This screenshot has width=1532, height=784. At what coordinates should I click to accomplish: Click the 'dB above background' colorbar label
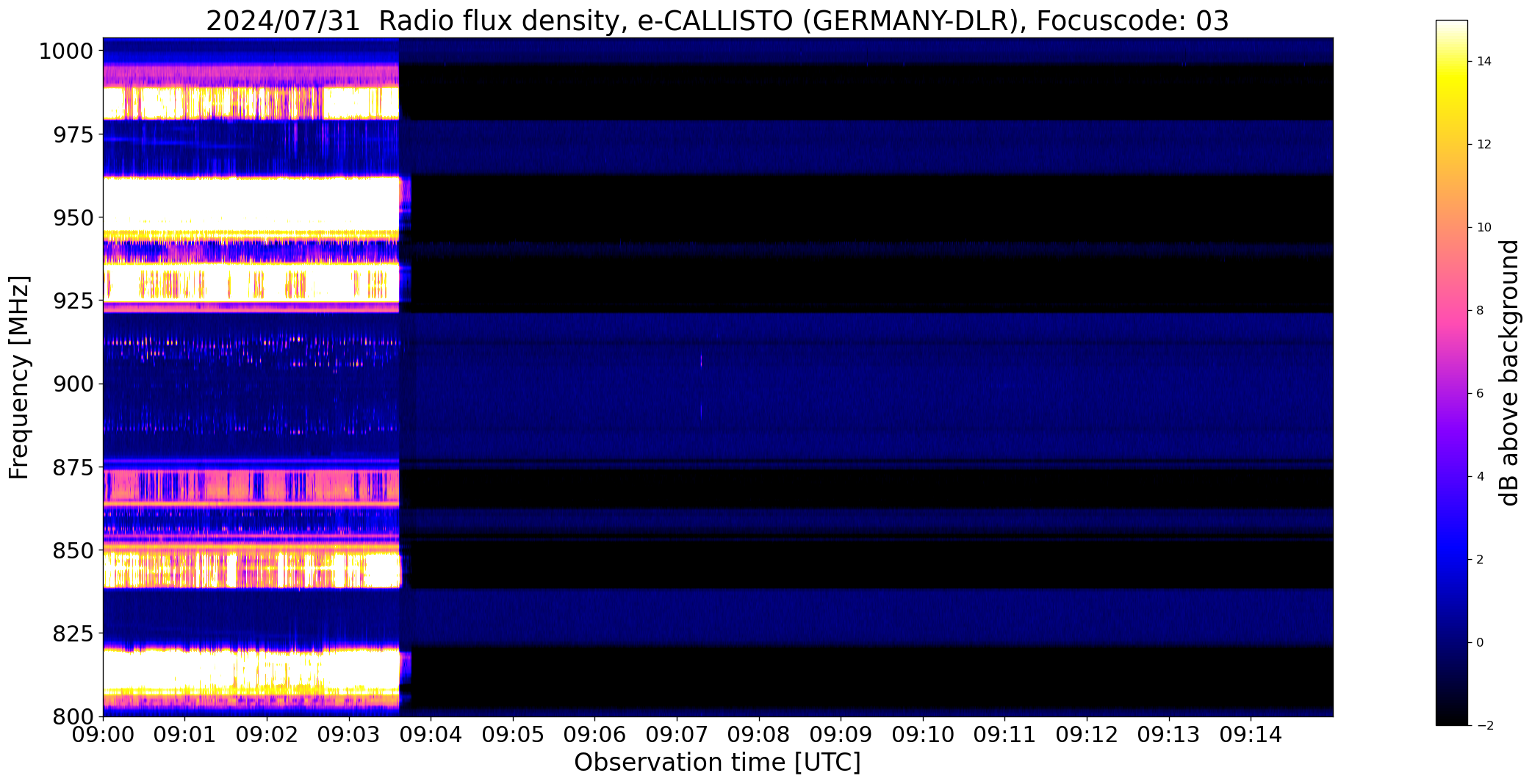click(1509, 373)
